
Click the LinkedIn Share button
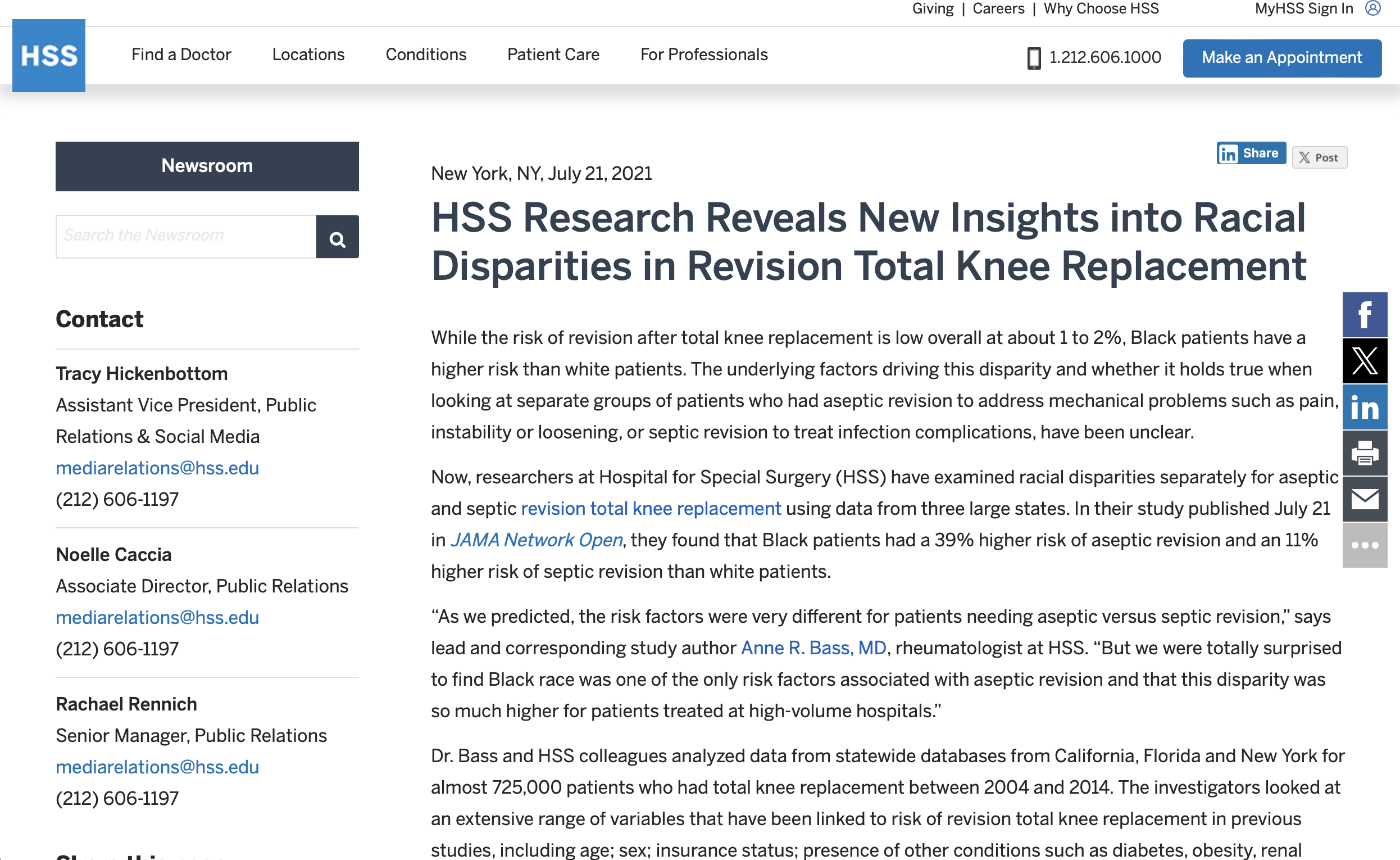(1251, 153)
